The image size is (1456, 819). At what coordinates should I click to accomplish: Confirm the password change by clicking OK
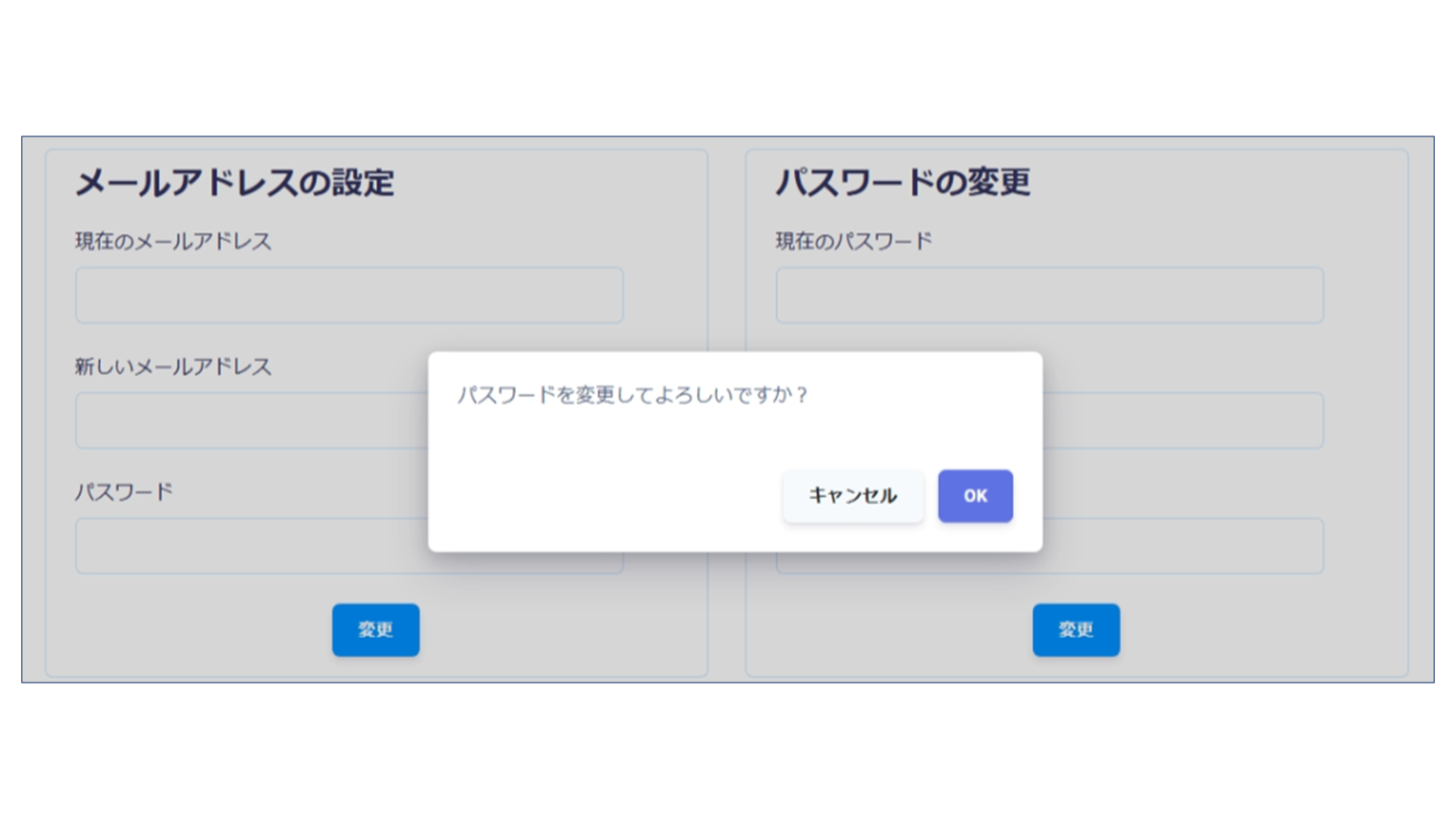pyautogui.click(x=975, y=496)
